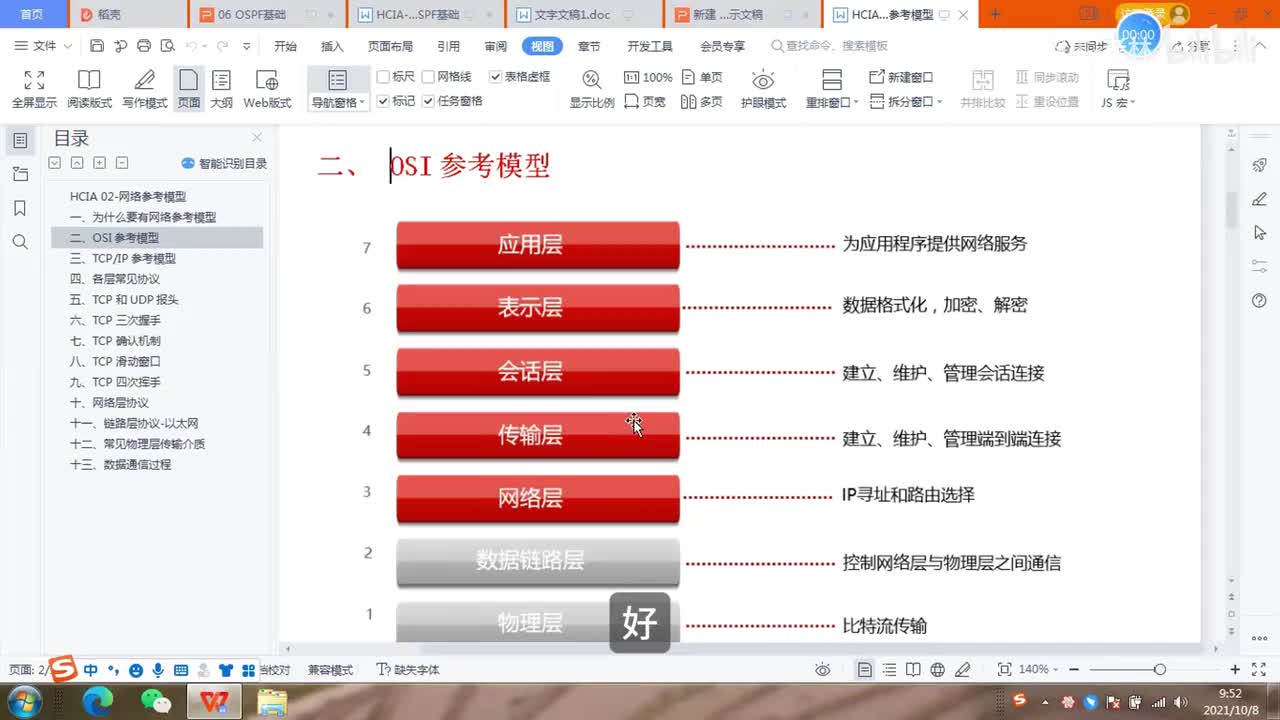The height and width of the screenshot is (720, 1280).
Task: Go to TCP/IP 参考模型 in outline
Action: (x=123, y=258)
